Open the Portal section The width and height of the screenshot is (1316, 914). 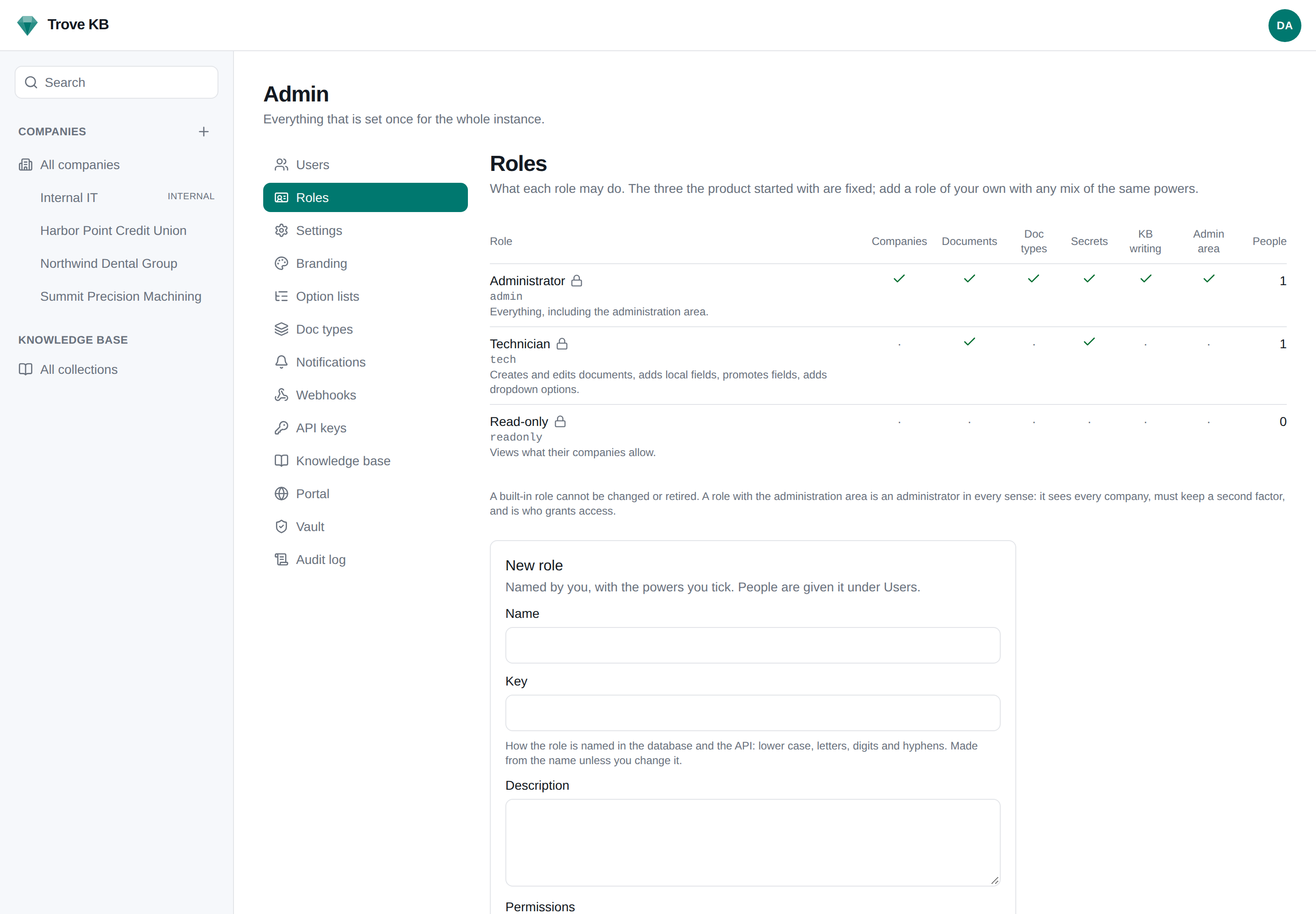[x=366, y=494]
